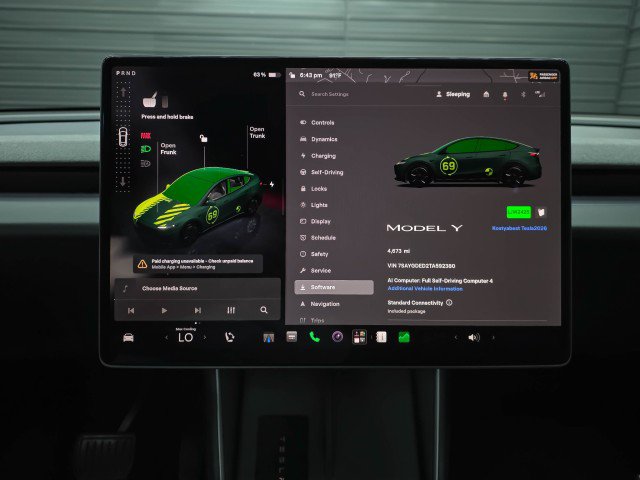Select the Software settings menu
Image resolution: width=640 pixels, height=480 pixels.
point(334,287)
